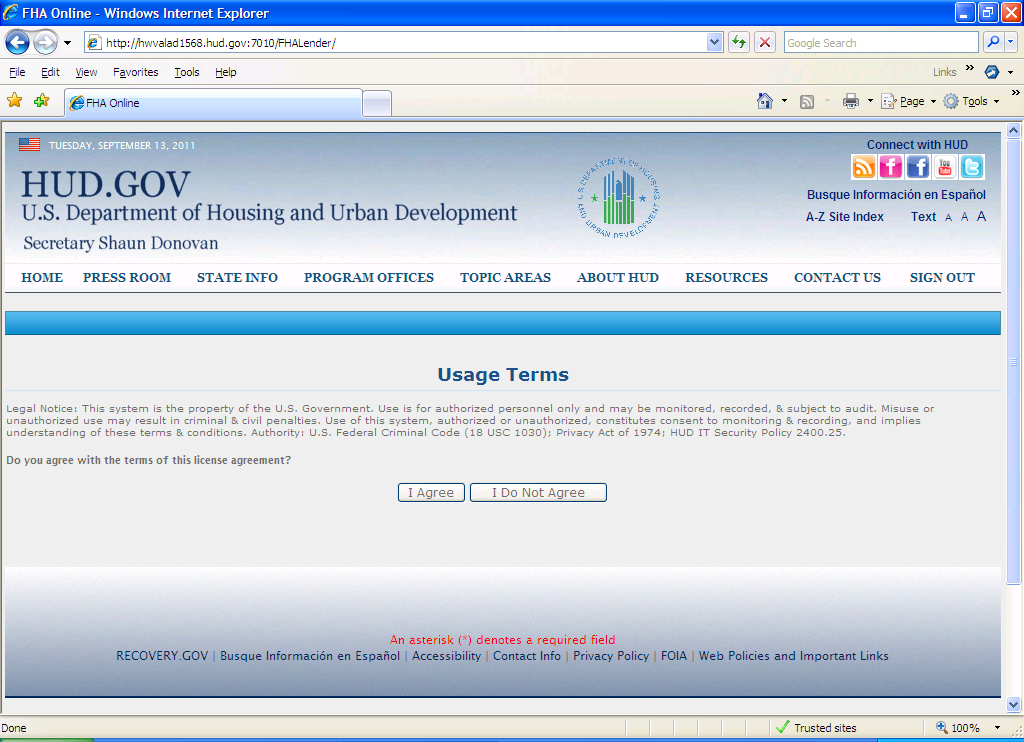
Task: Click the HUD department seal logo
Action: (x=618, y=197)
